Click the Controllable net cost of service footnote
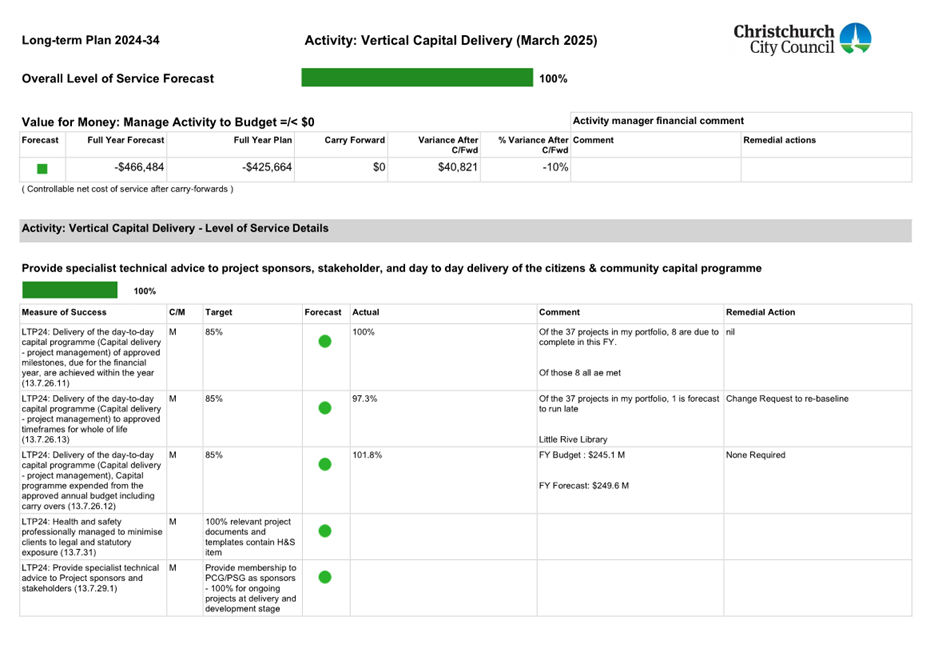 pyautogui.click(x=127, y=189)
